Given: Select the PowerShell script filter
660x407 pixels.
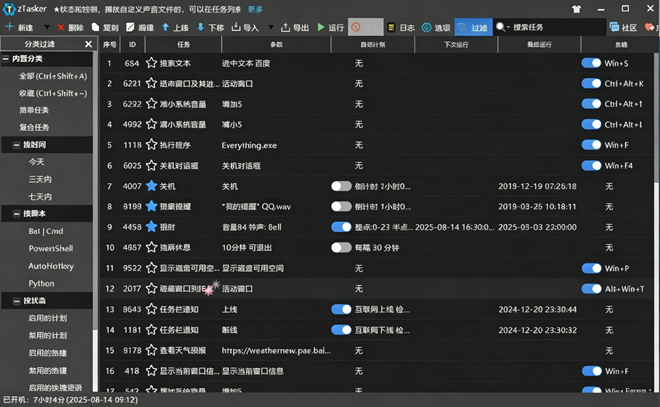Looking at the screenshot, I should 51,248.
